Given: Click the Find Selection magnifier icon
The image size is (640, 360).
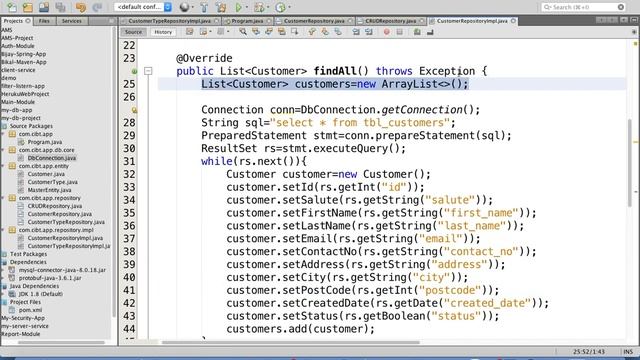Looking at the screenshot, I should tap(243, 32).
